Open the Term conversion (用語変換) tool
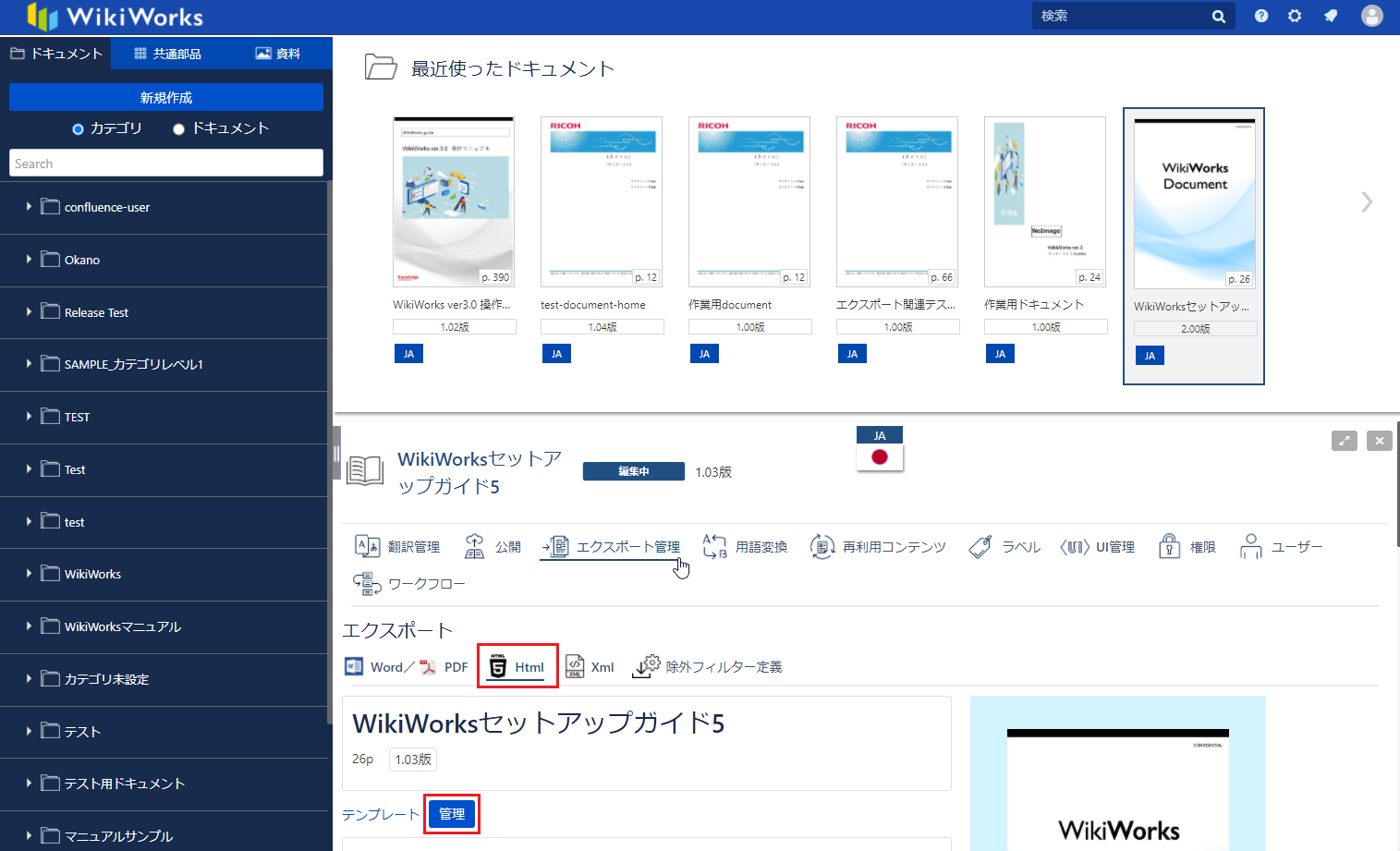 coord(745,547)
